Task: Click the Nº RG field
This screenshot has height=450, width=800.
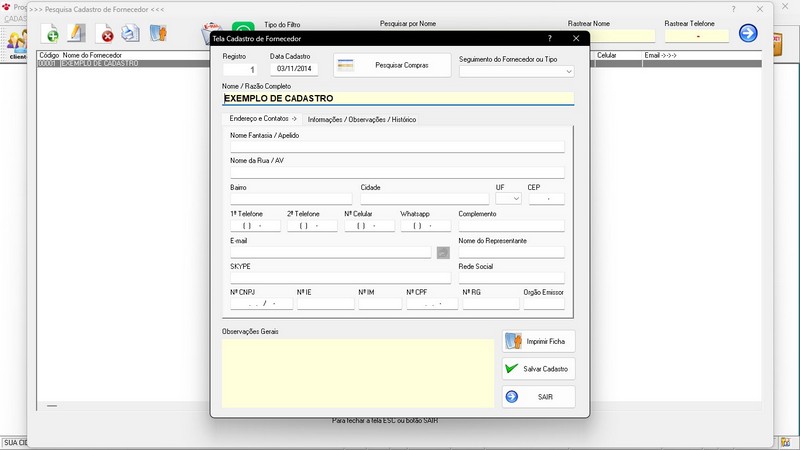Action: (491, 304)
